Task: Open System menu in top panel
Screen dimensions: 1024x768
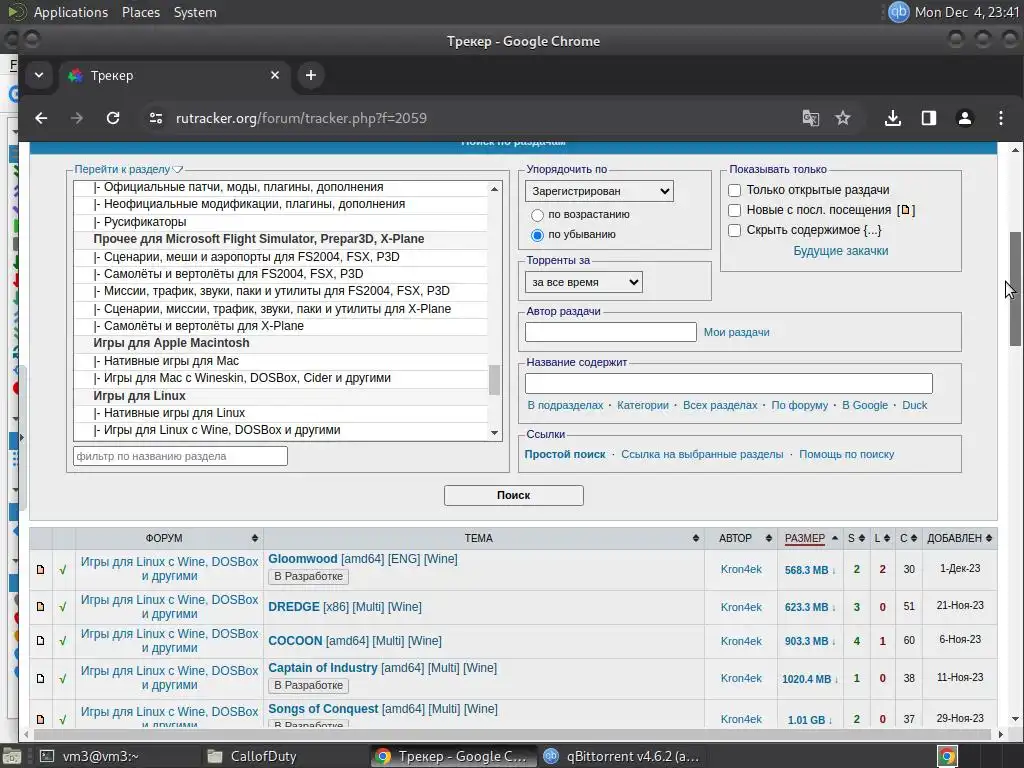Action: click(x=195, y=12)
